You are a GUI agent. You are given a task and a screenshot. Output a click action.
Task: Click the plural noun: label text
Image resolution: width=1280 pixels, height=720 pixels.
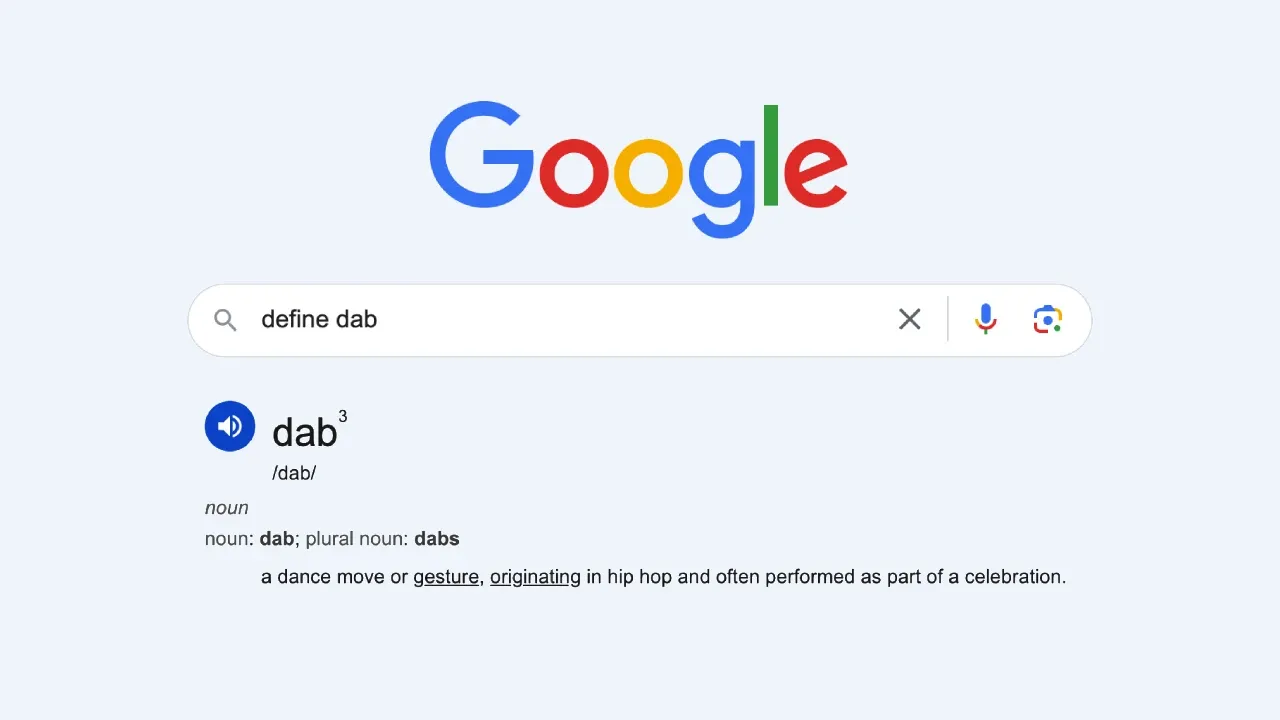(x=357, y=538)
